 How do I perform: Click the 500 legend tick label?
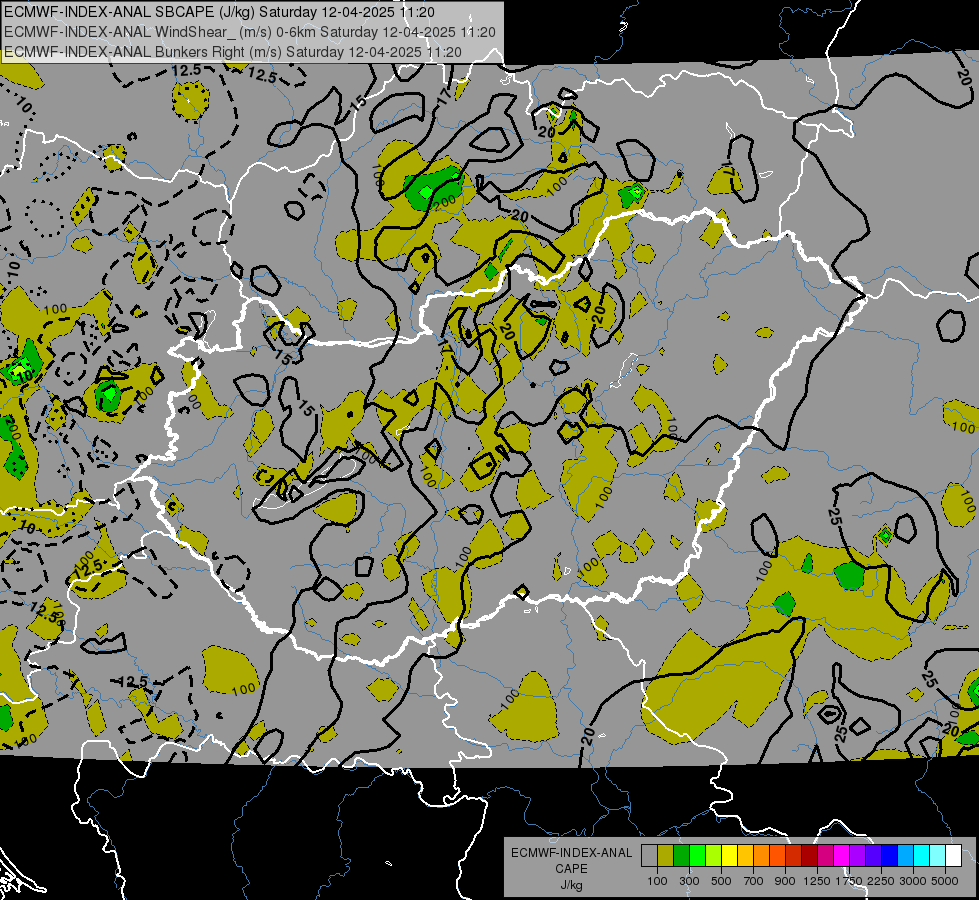tap(721, 881)
